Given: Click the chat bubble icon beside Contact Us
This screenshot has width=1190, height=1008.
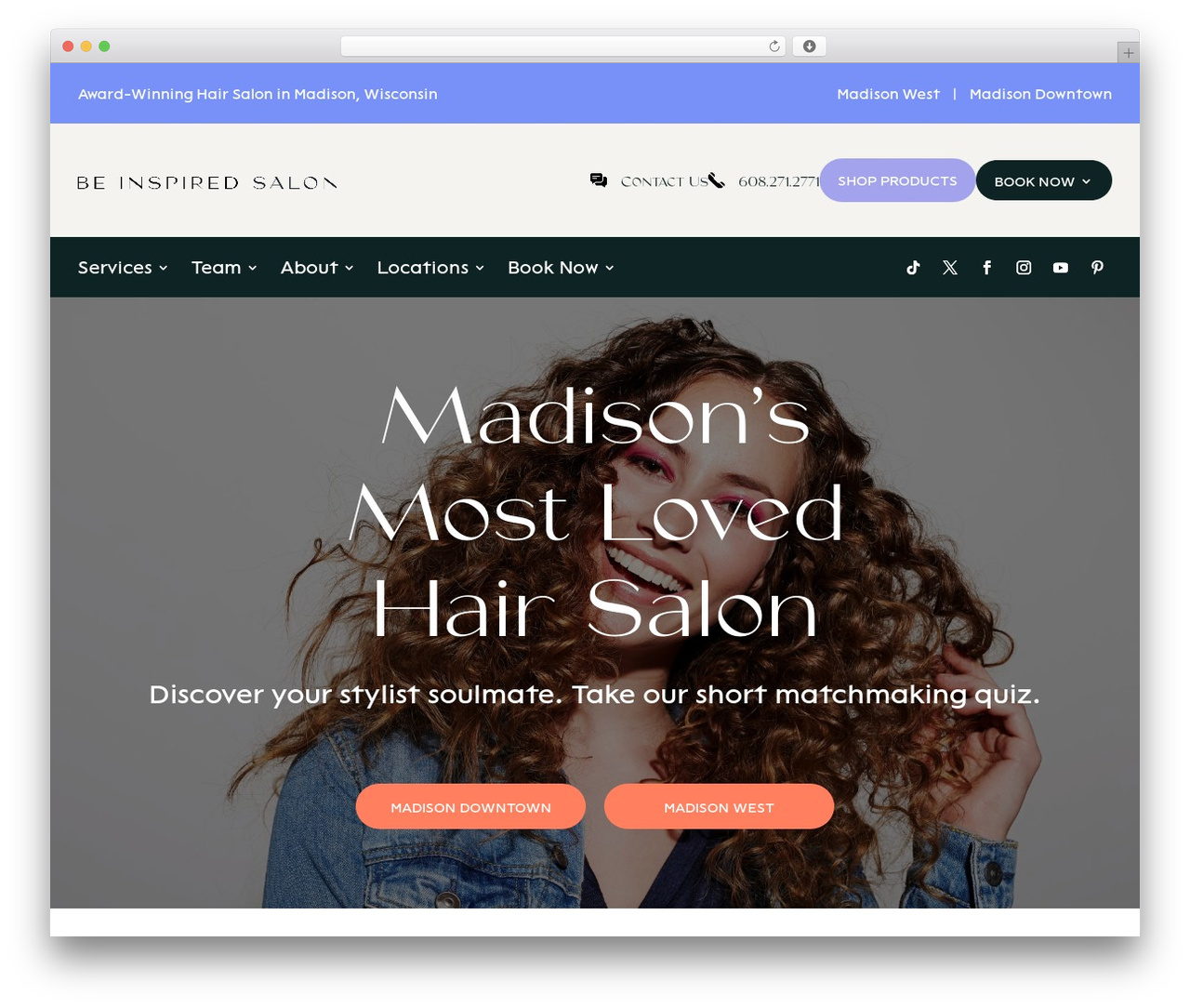Looking at the screenshot, I should 599,180.
